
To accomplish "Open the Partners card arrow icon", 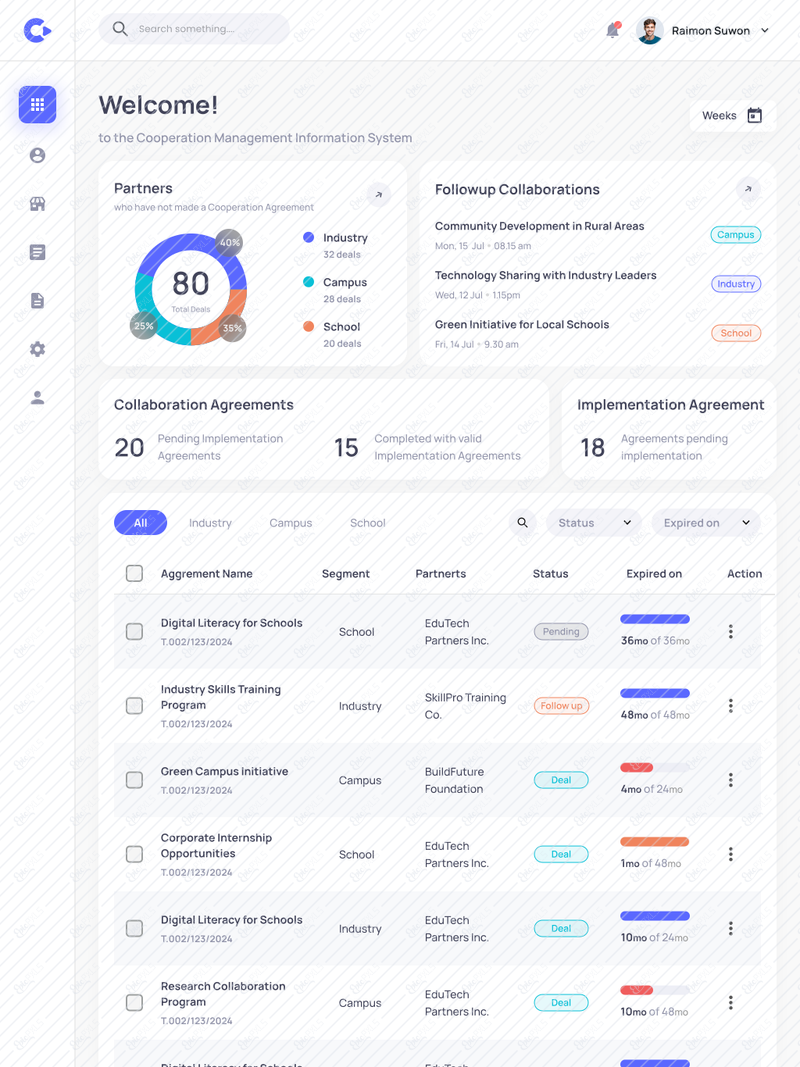I will pos(379,195).
